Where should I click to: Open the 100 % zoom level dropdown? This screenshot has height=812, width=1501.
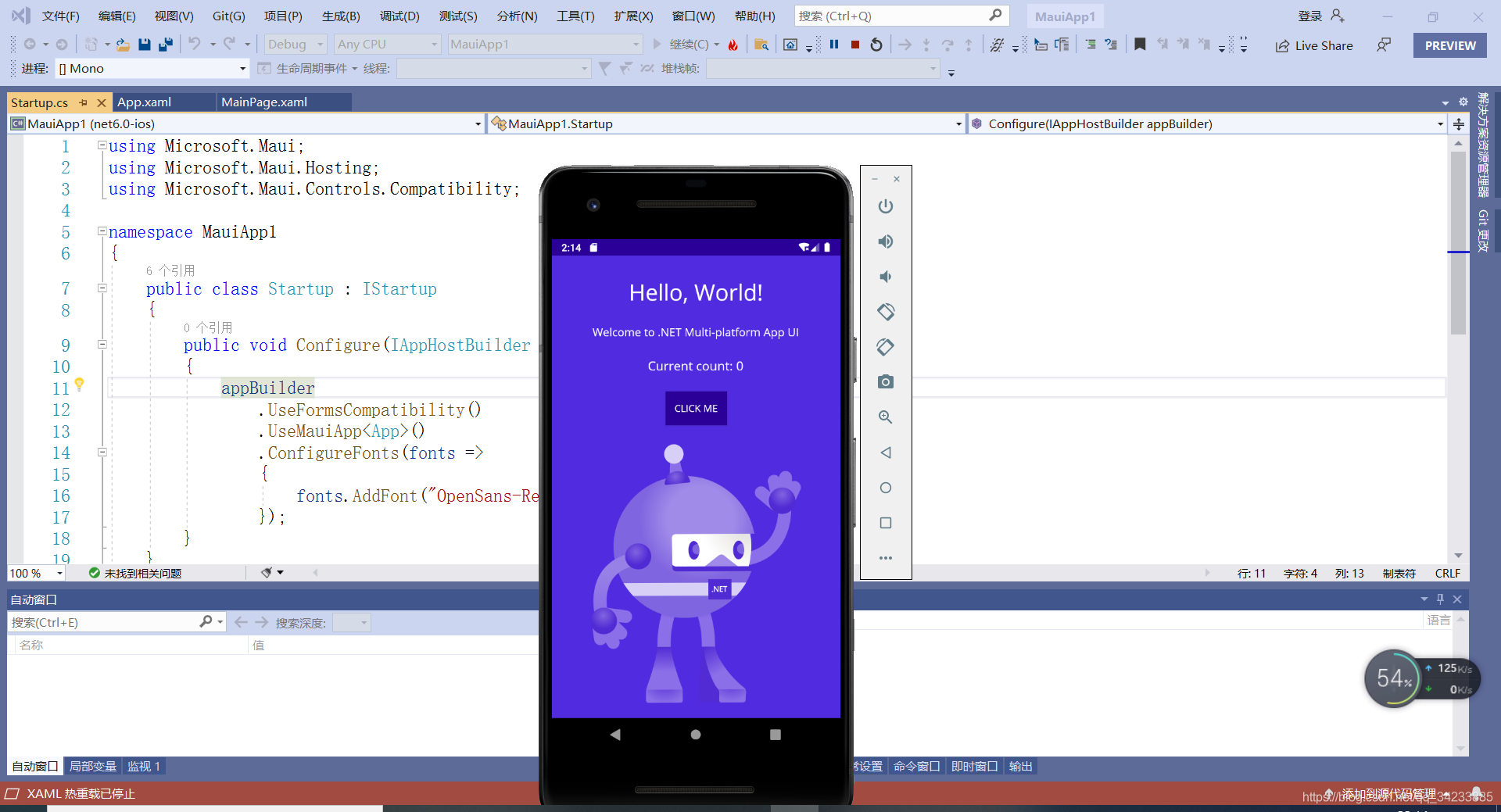point(36,573)
